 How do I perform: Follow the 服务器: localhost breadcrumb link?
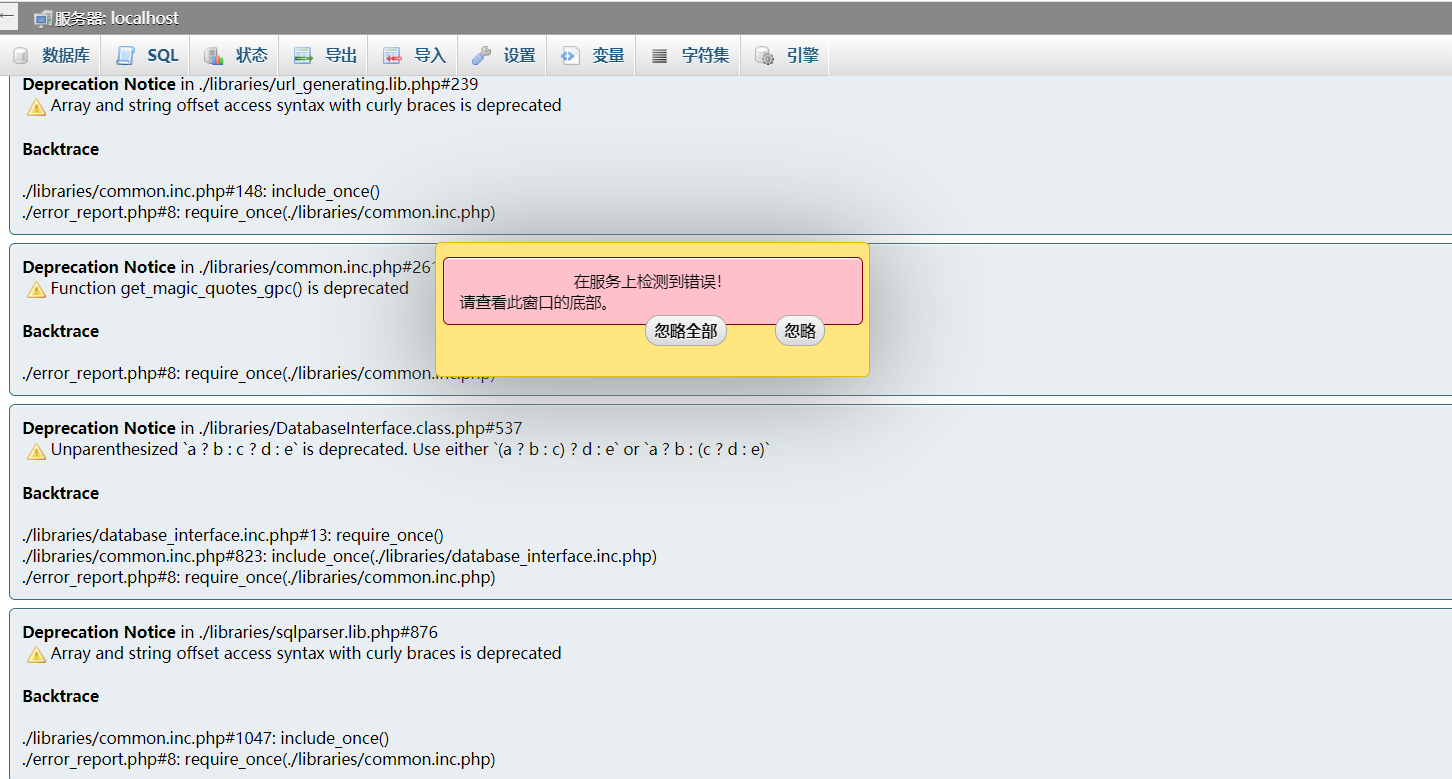tap(116, 19)
